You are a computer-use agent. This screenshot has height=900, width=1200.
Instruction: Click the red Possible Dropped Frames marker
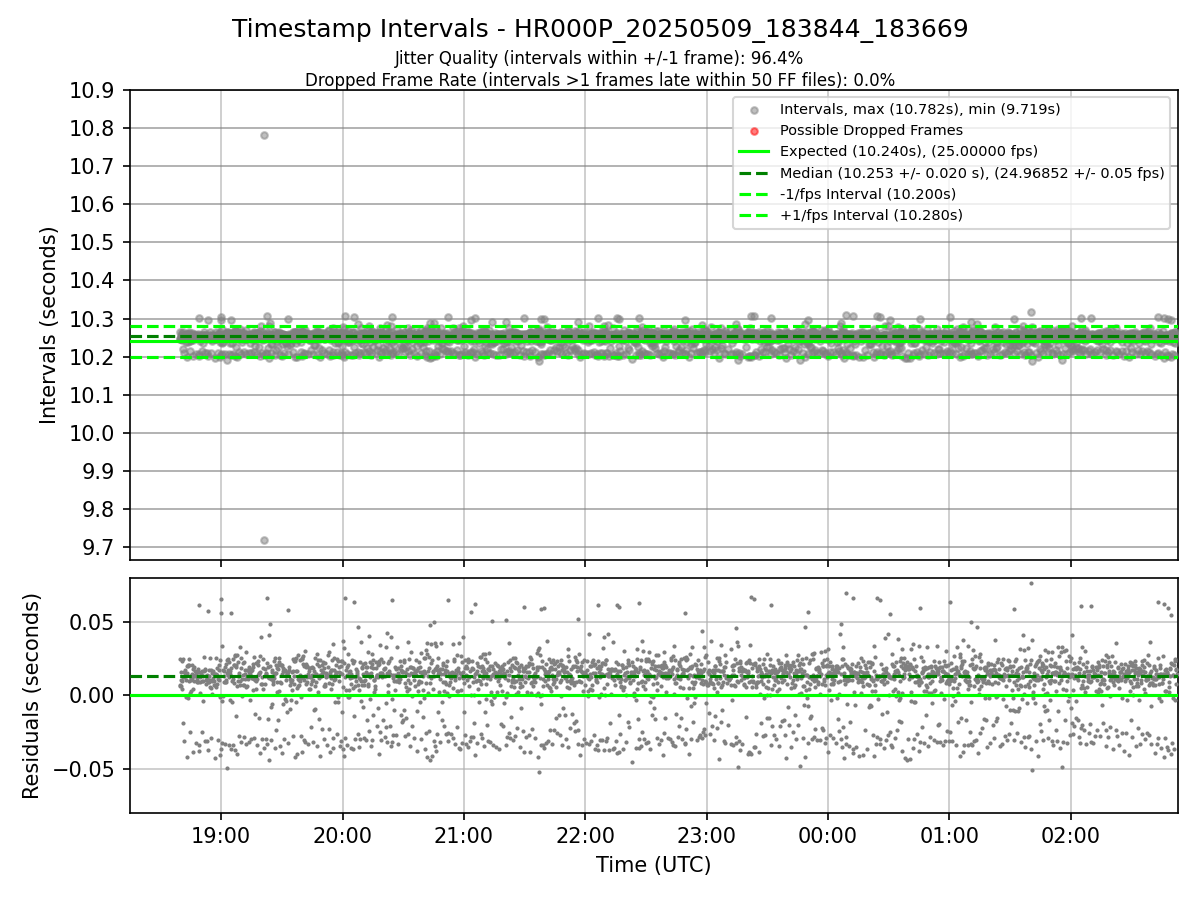click(754, 131)
